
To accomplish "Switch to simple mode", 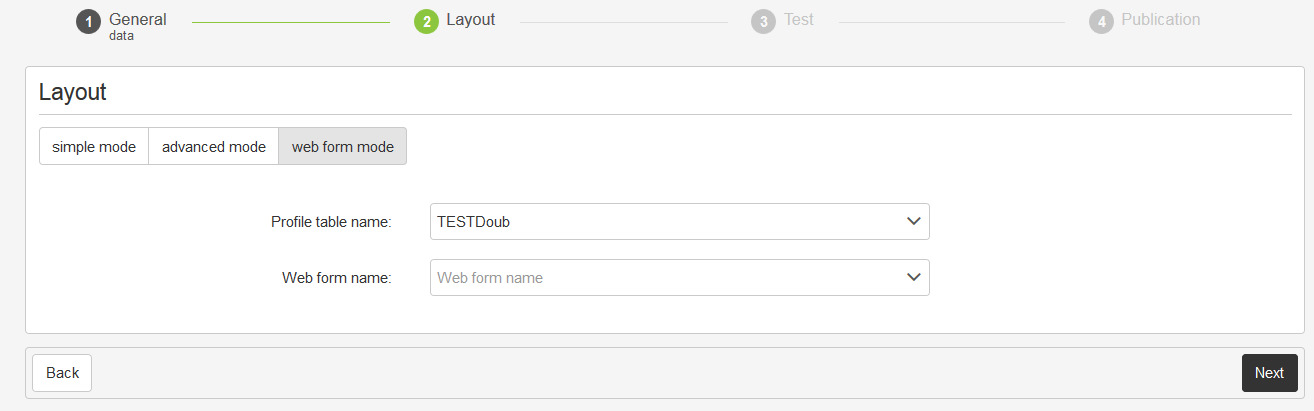I will pyautogui.click(x=94, y=147).
